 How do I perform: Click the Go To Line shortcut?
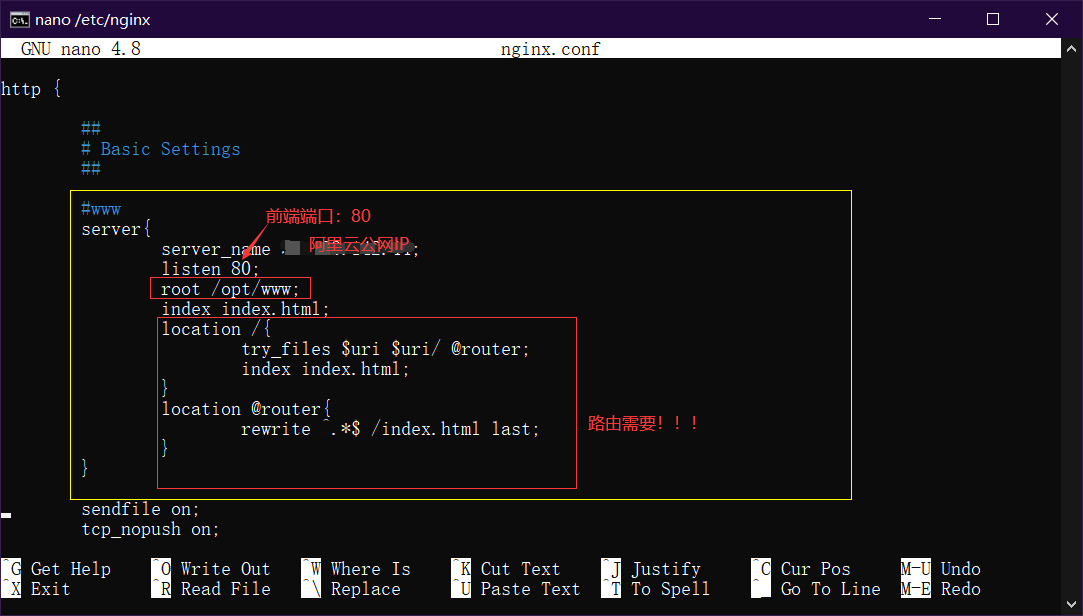point(816,589)
